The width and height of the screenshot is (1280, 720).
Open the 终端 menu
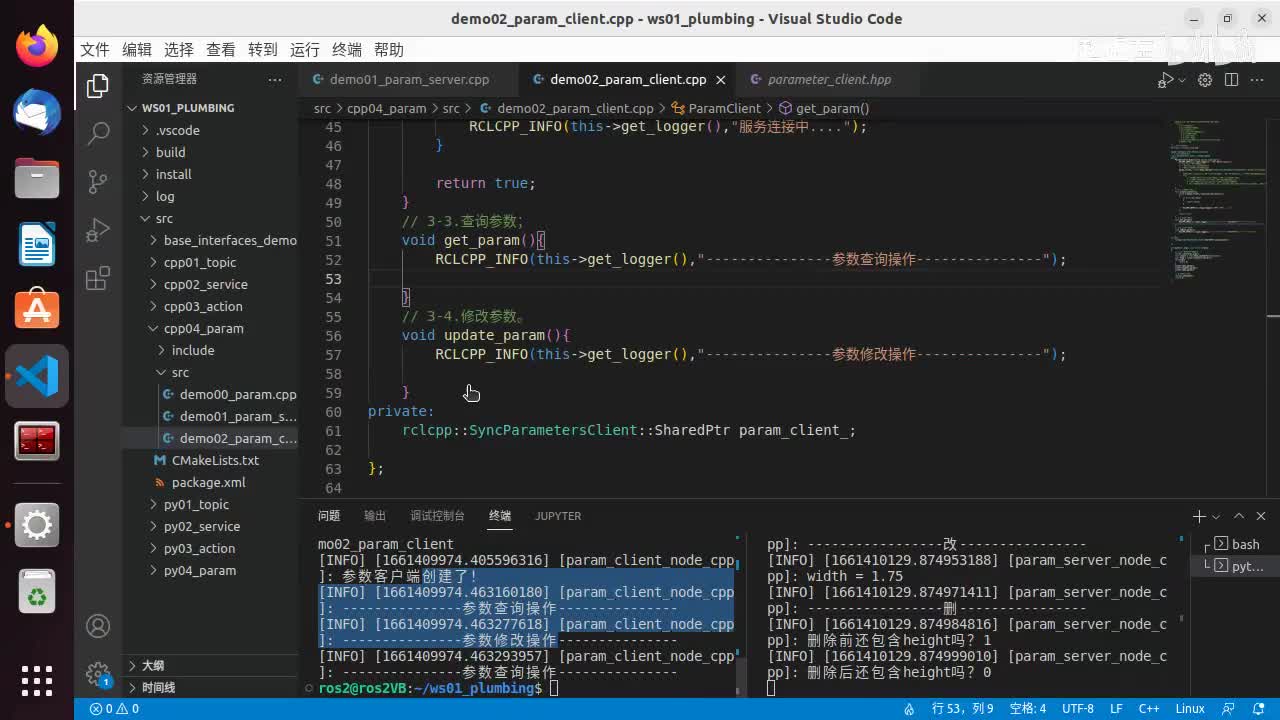pyautogui.click(x=346, y=50)
